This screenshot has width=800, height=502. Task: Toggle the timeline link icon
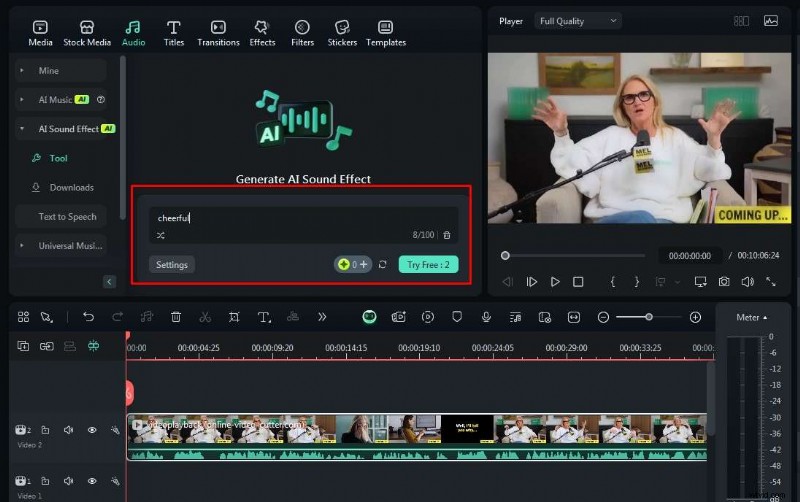click(x=46, y=346)
